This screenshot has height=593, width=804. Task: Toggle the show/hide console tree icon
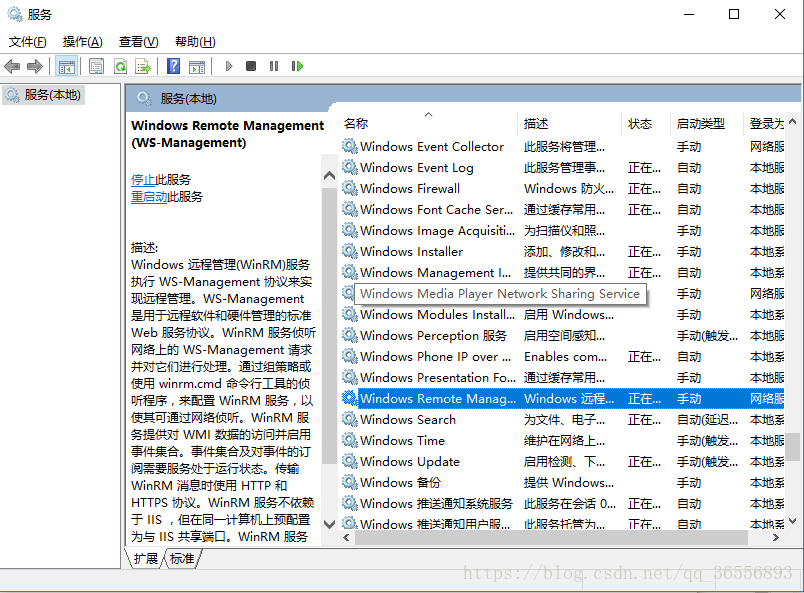pyautogui.click(x=67, y=66)
